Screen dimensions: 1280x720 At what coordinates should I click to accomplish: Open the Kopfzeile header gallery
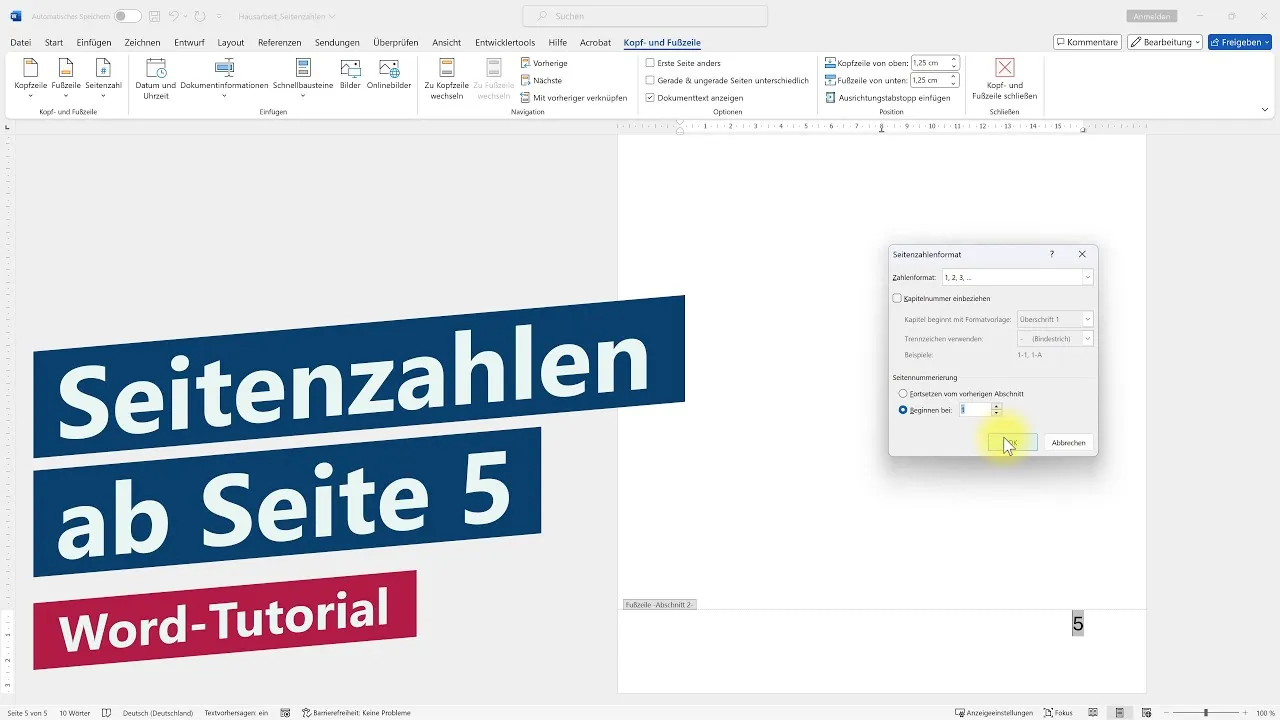tap(30, 77)
